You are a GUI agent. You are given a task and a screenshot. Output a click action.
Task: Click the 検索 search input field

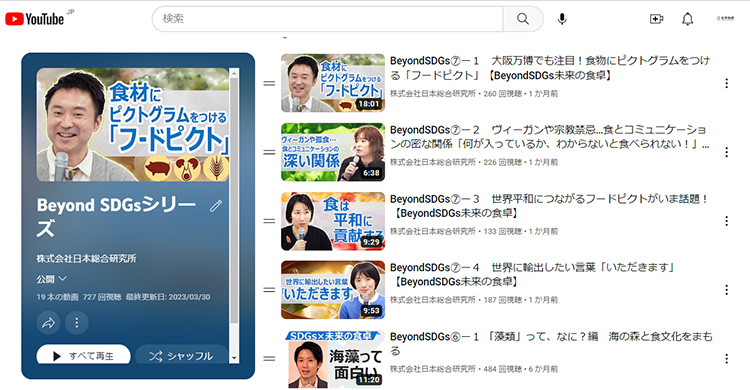click(x=328, y=19)
